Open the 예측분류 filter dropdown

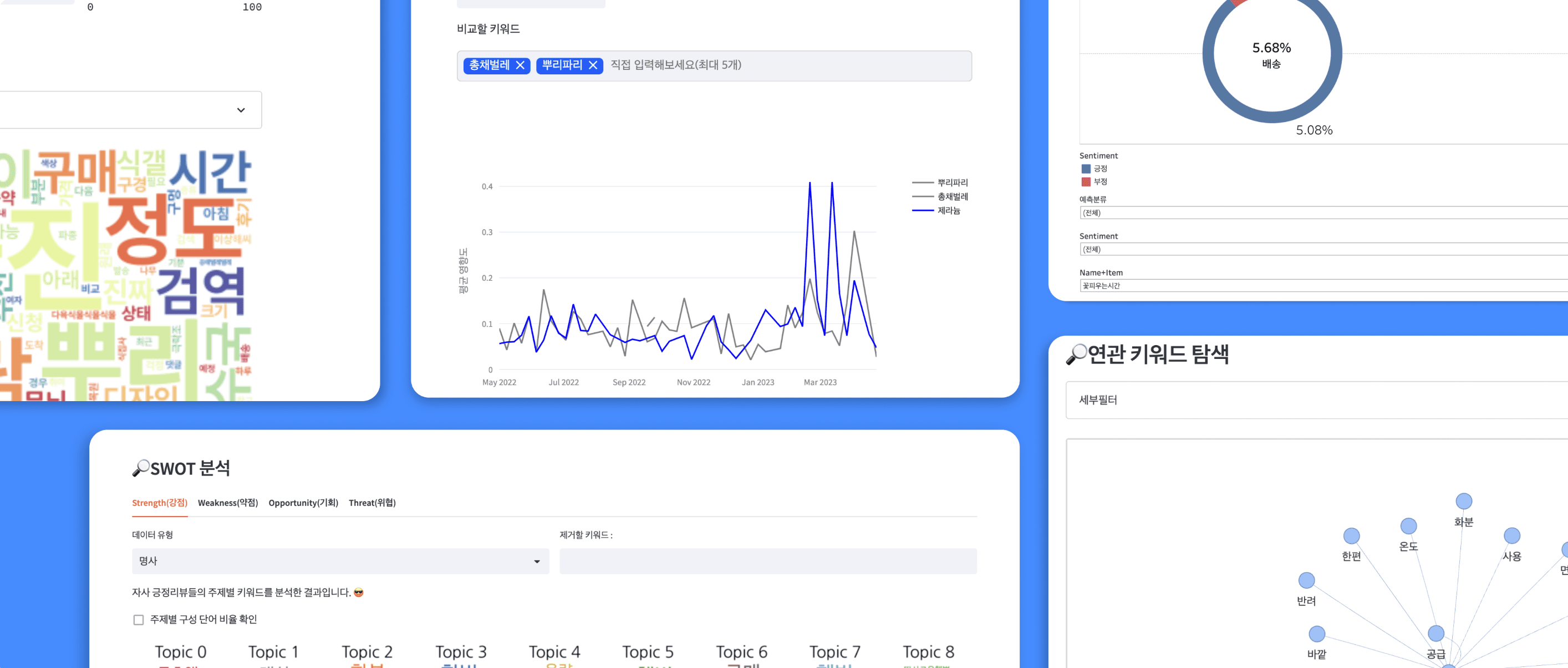(x=1323, y=212)
